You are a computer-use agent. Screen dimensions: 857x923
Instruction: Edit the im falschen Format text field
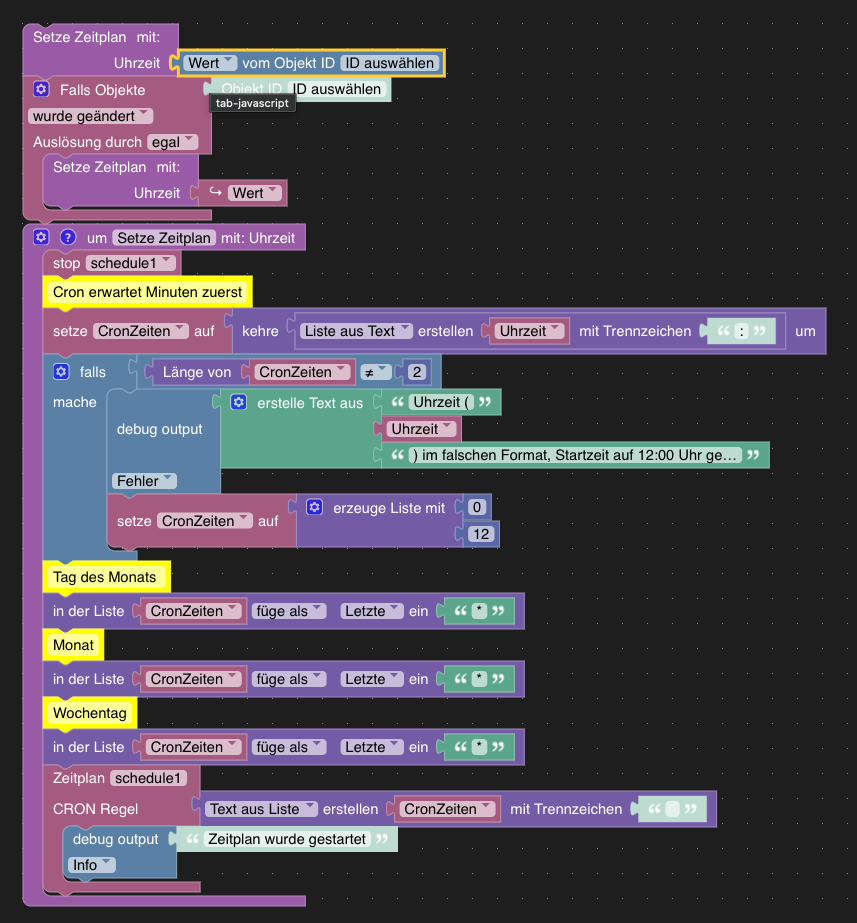coord(574,455)
